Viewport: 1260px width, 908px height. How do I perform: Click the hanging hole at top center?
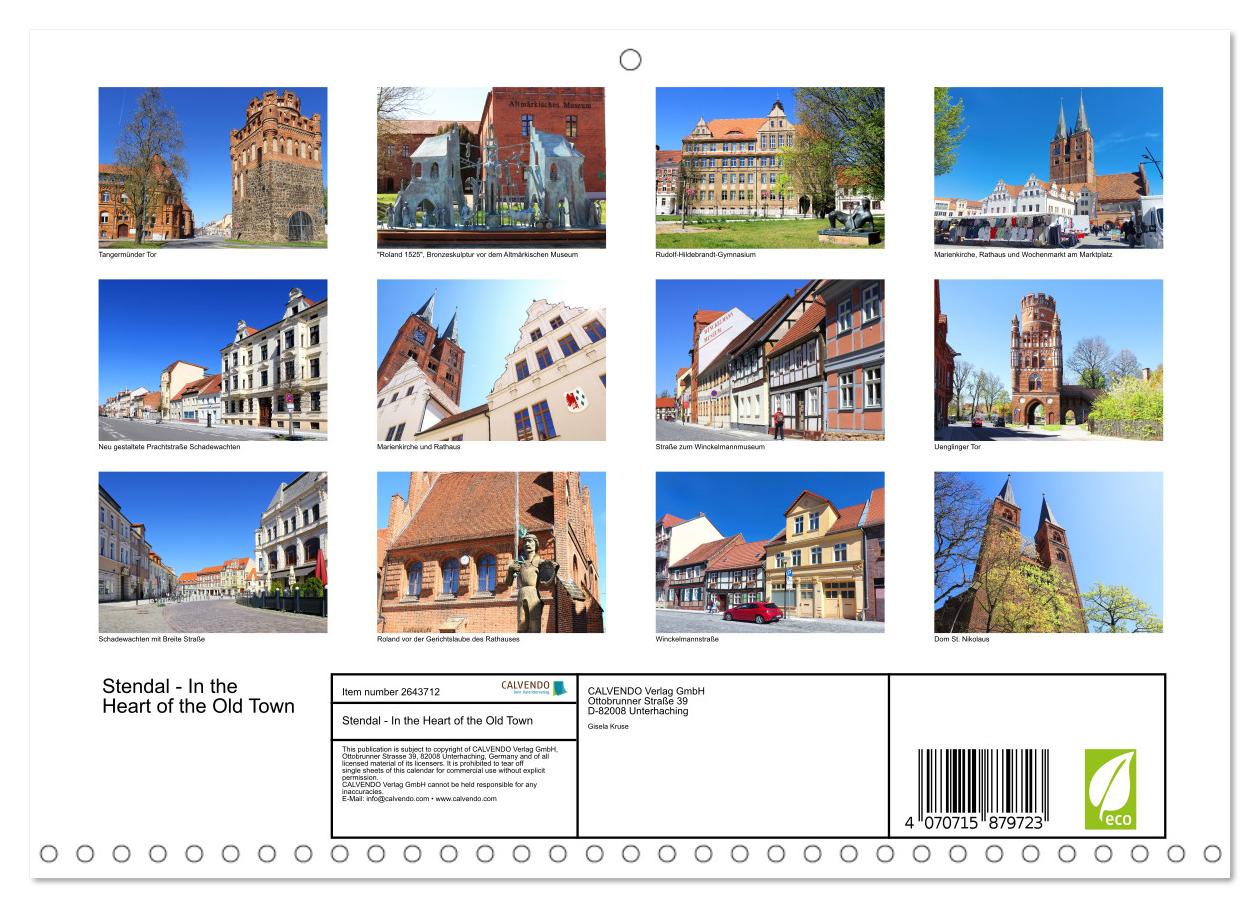(x=630, y=60)
